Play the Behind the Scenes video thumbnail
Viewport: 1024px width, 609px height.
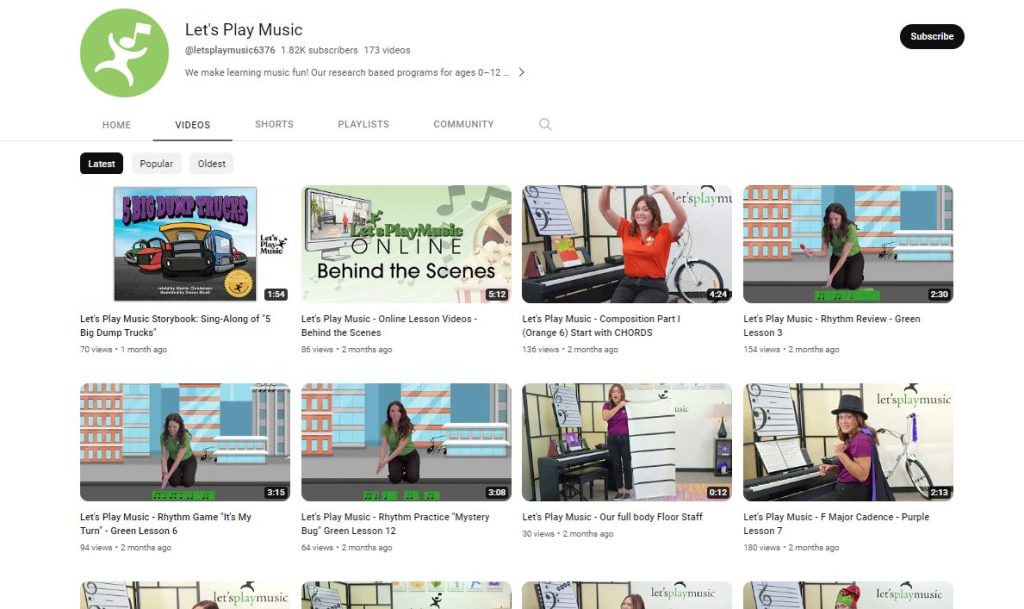tap(406, 244)
